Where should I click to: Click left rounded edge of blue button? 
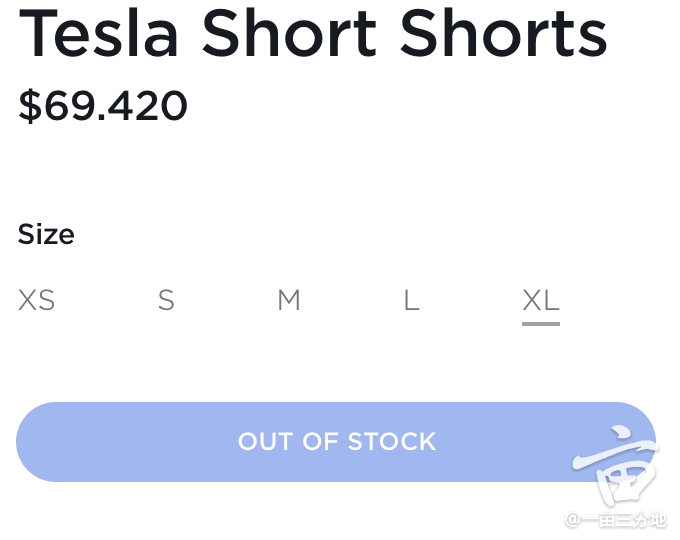pos(28,442)
